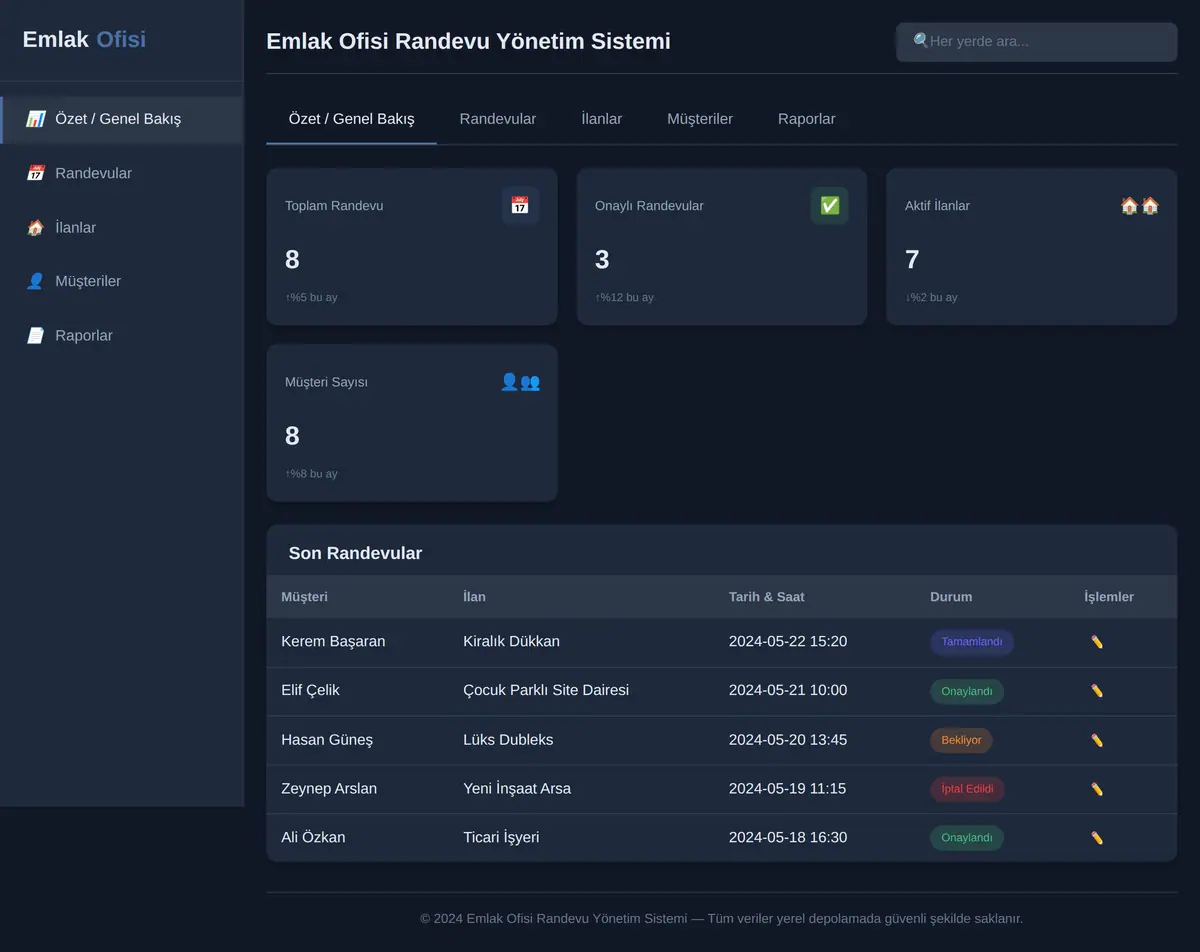This screenshot has width=1200, height=952.
Task: Click the magnifier icon in the search box
Action: point(921,41)
